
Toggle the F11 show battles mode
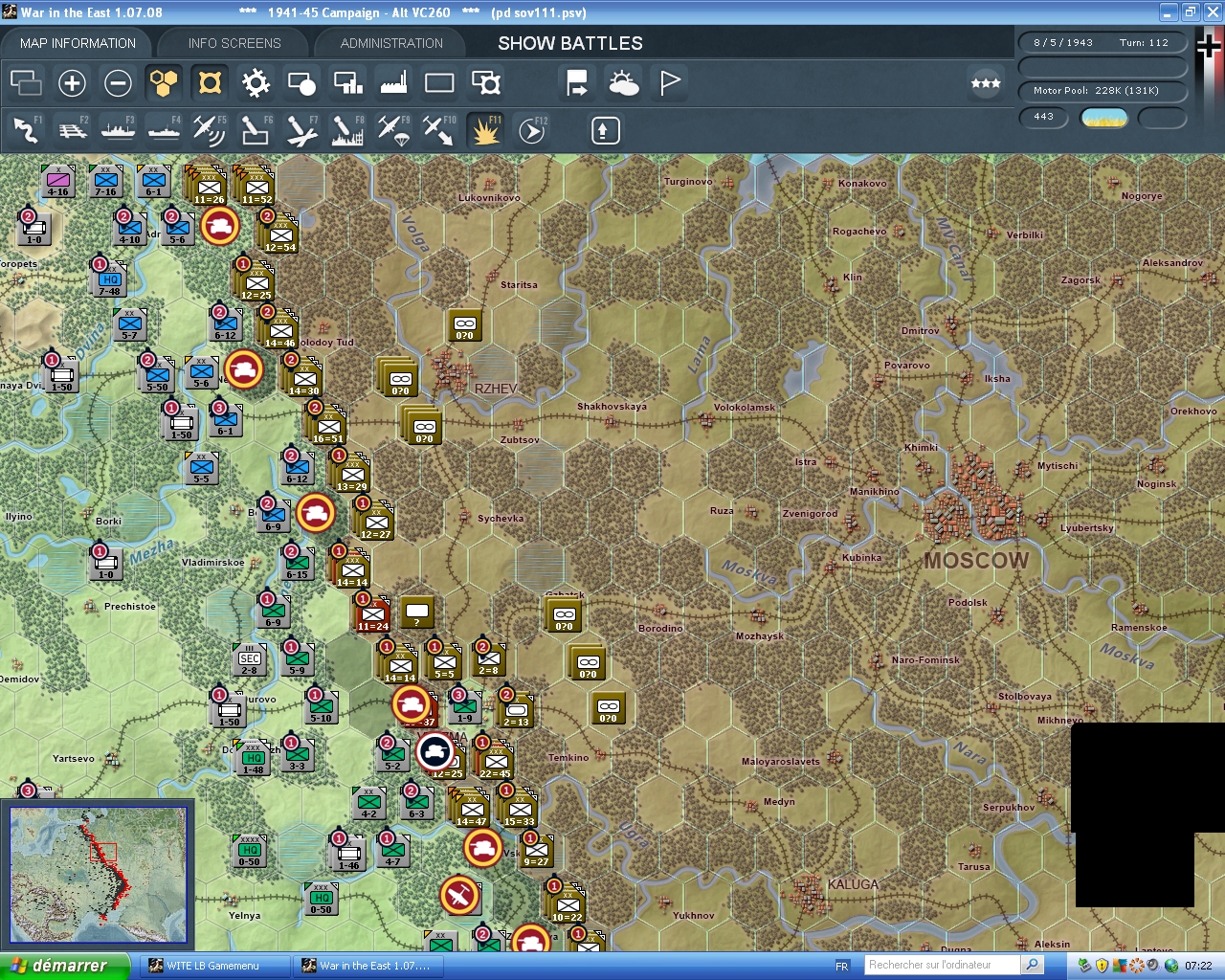point(485,130)
